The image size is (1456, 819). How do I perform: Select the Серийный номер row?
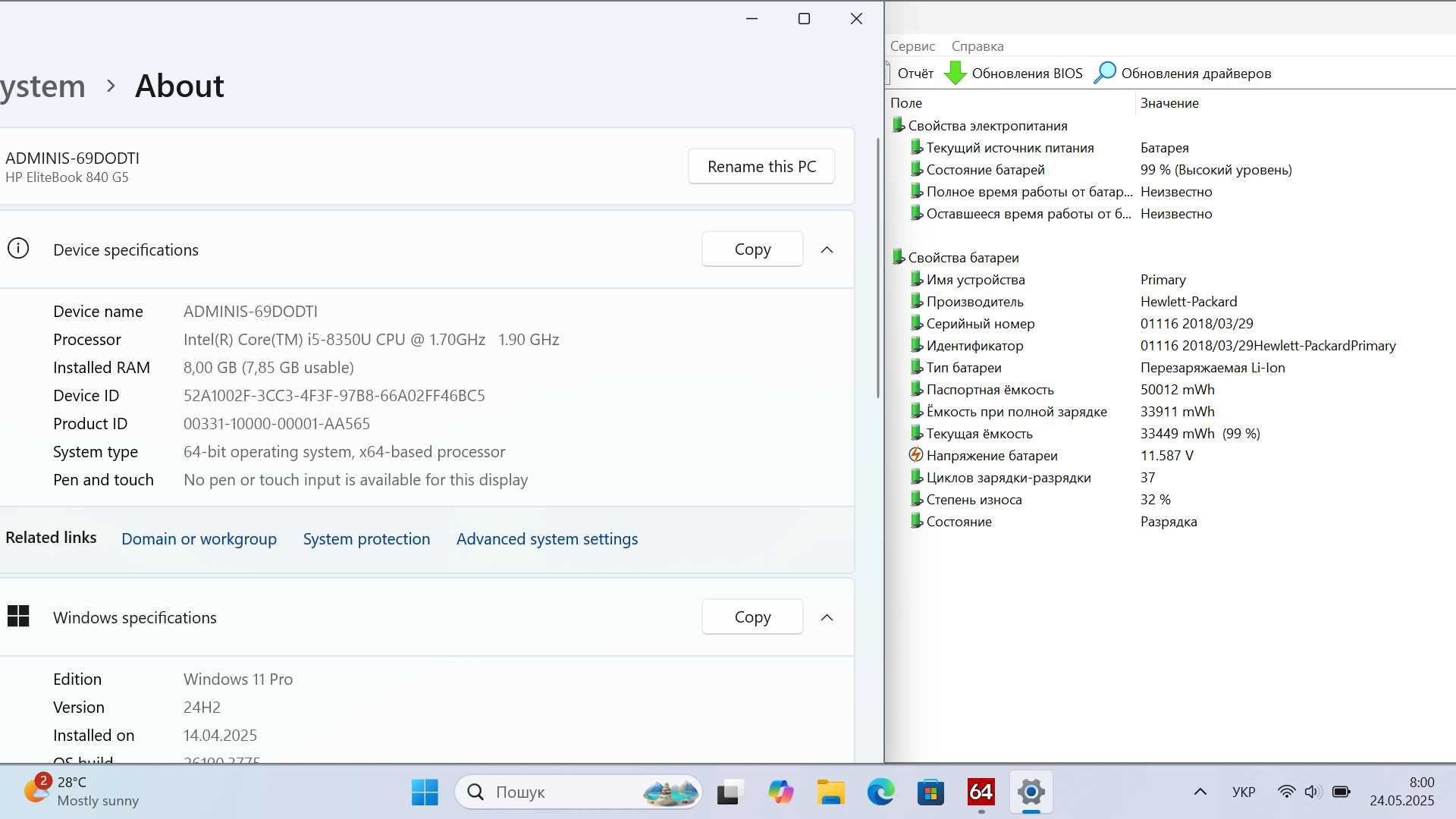[x=1170, y=323]
